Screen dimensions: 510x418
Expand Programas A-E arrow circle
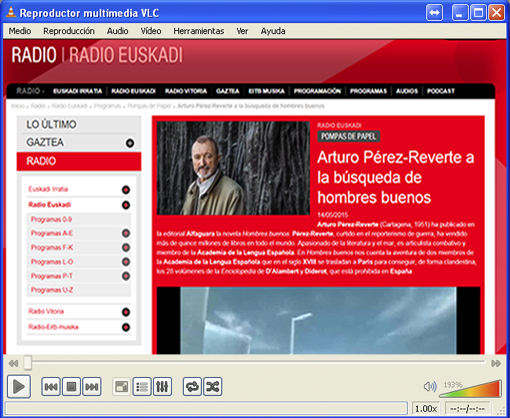(126, 233)
